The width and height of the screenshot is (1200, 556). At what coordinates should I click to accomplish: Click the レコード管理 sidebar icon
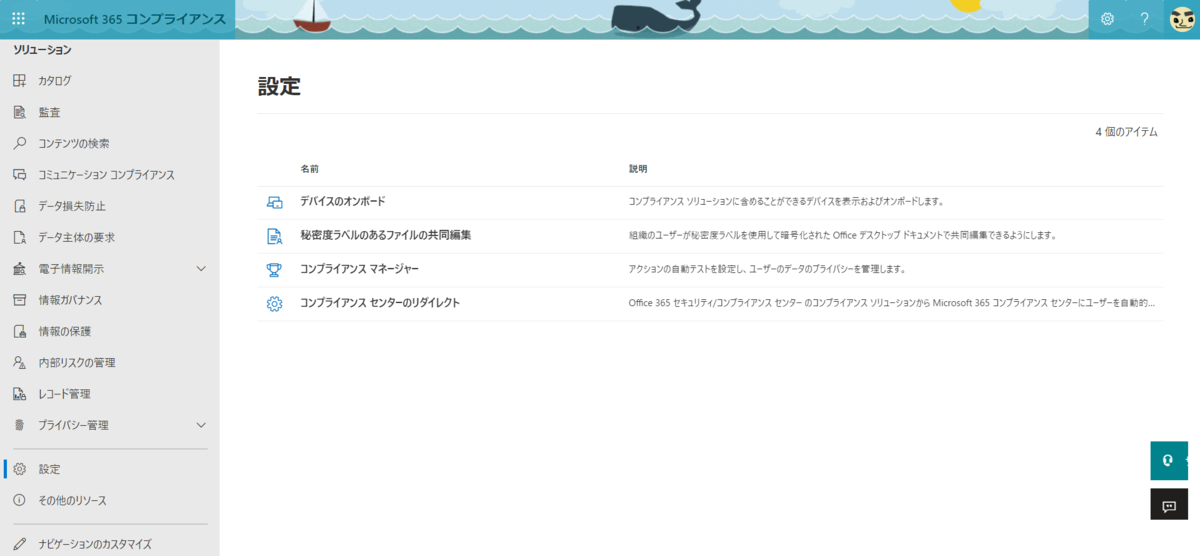tap(19, 394)
